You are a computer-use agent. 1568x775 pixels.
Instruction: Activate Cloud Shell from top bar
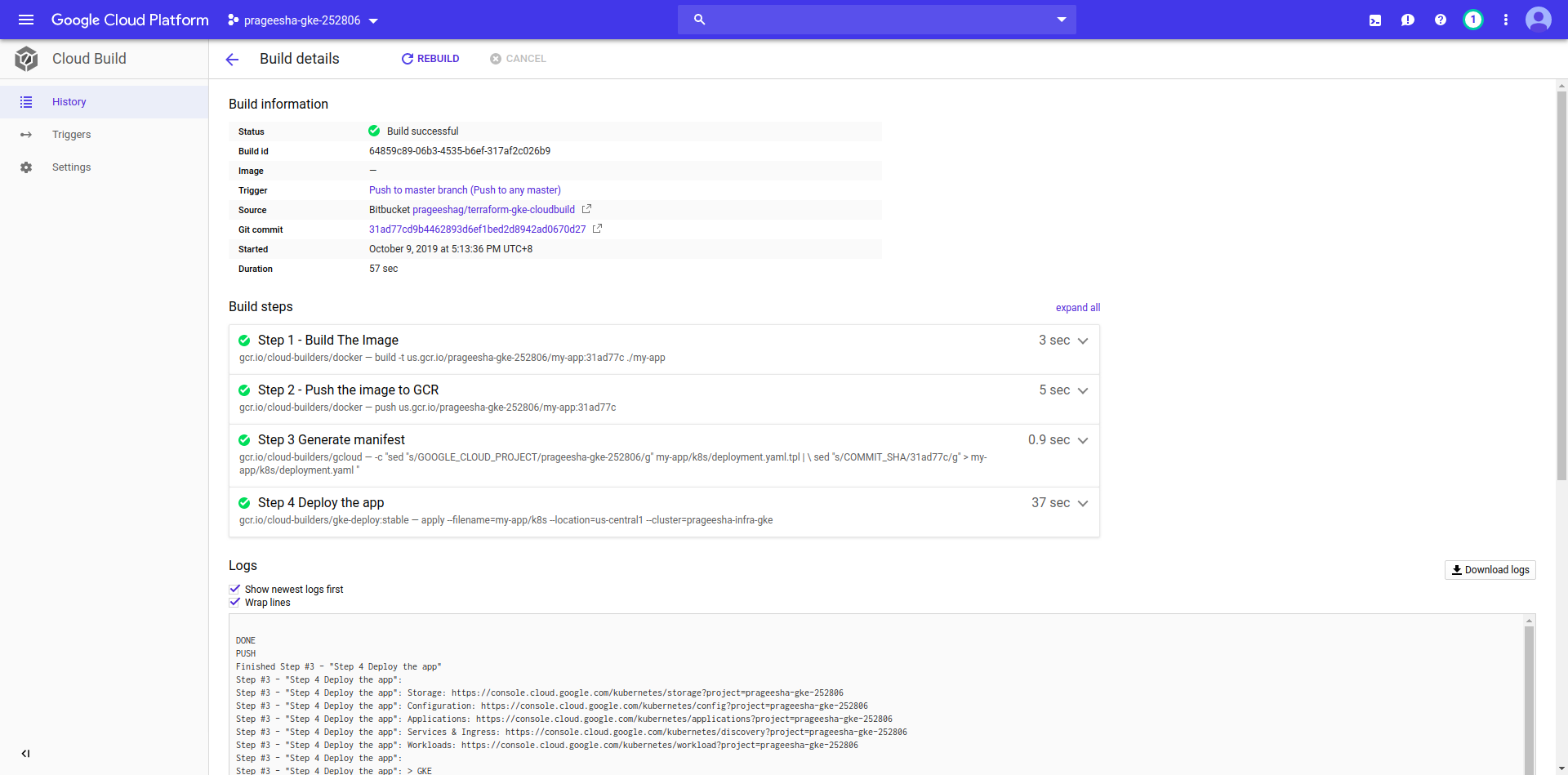coord(1375,20)
